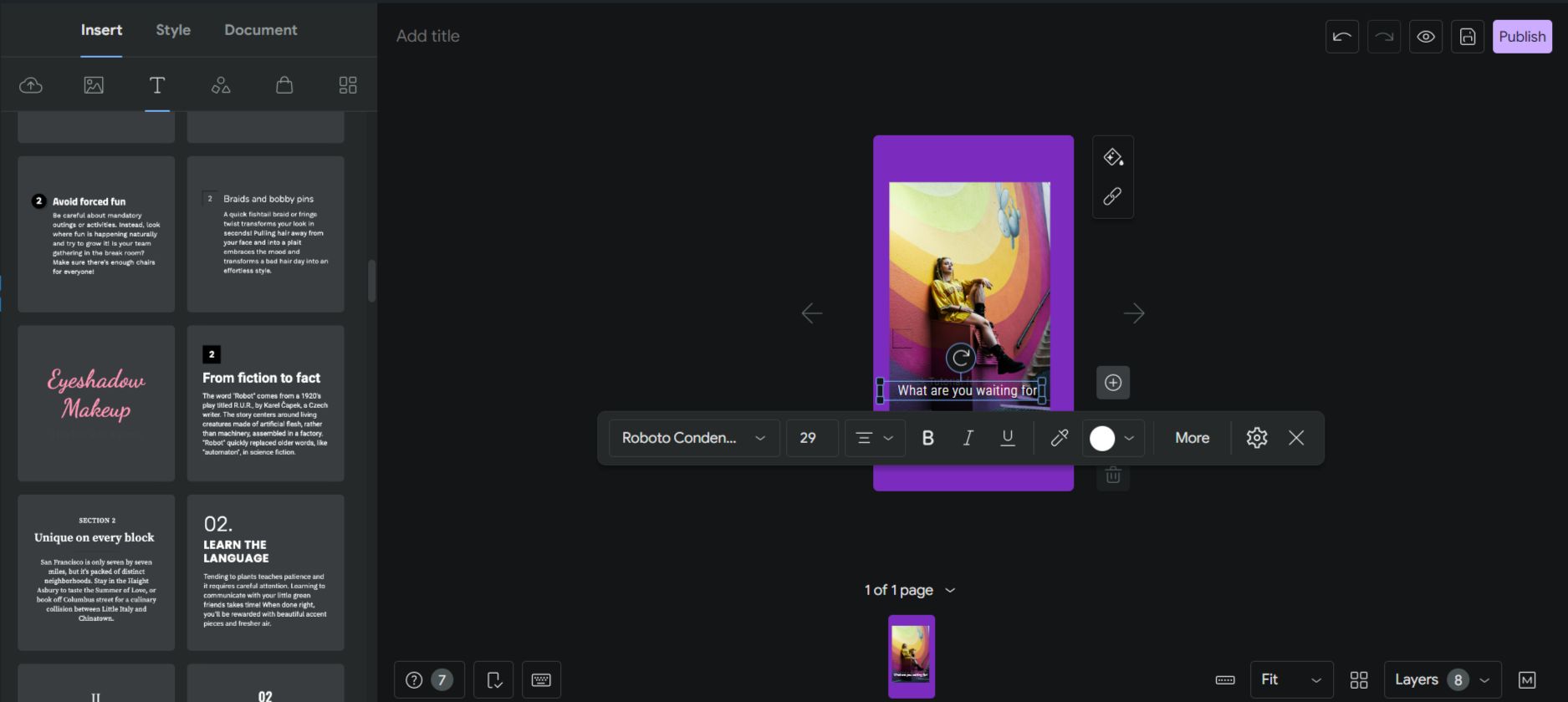Go to previous page arrow

click(811, 313)
